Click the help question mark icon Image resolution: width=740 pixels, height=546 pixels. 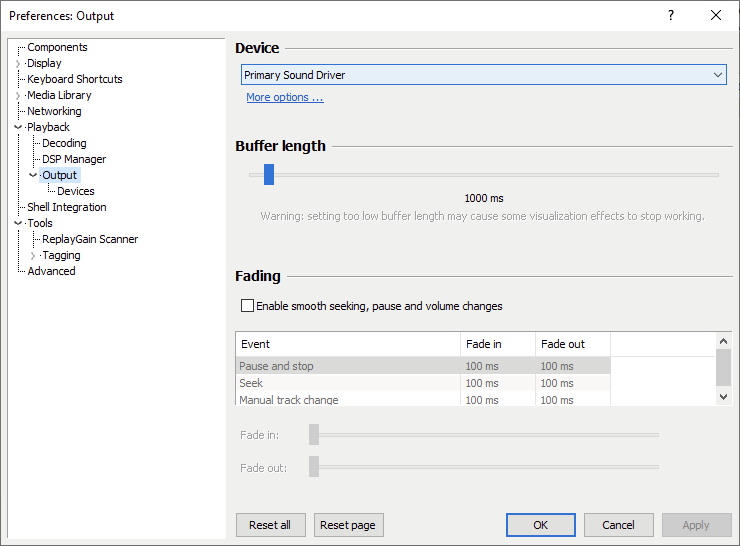(x=671, y=15)
